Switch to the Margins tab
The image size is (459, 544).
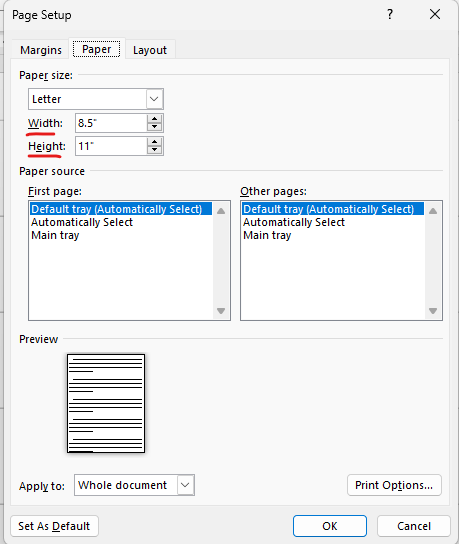(x=41, y=50)
